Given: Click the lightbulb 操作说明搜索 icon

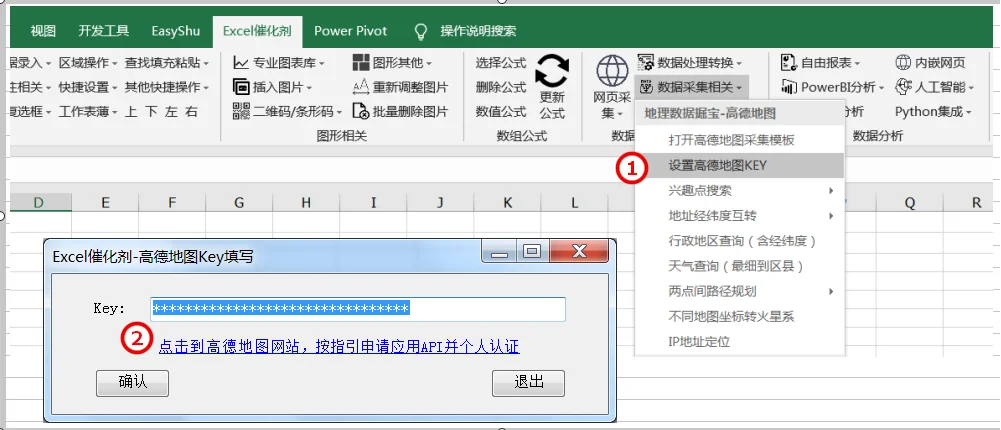Looking at the screenshot, I should click(x=420, y=31).
